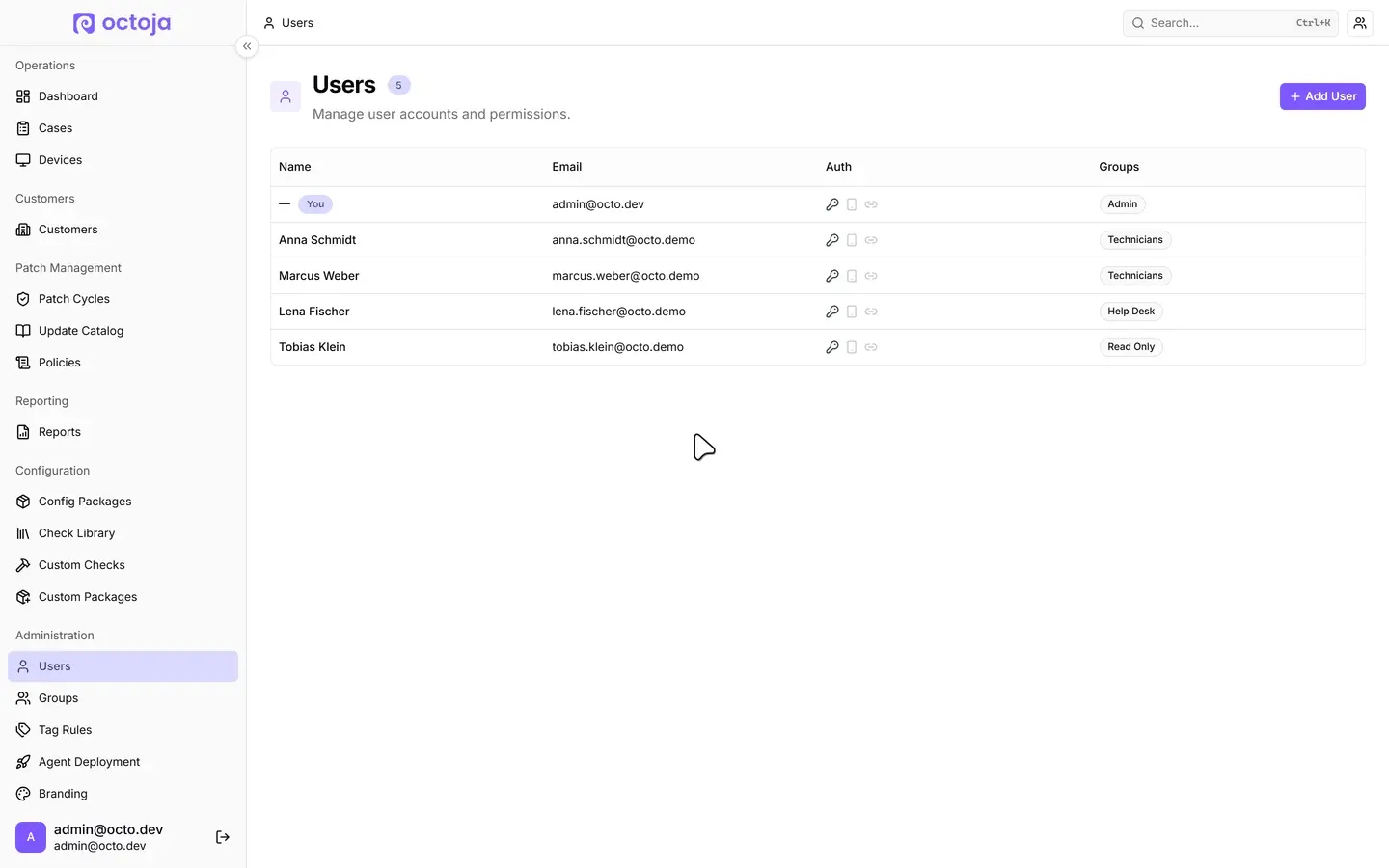Click the Groups people icon
The width and height of the screenshot is (1389, 868).
(23, 698)
